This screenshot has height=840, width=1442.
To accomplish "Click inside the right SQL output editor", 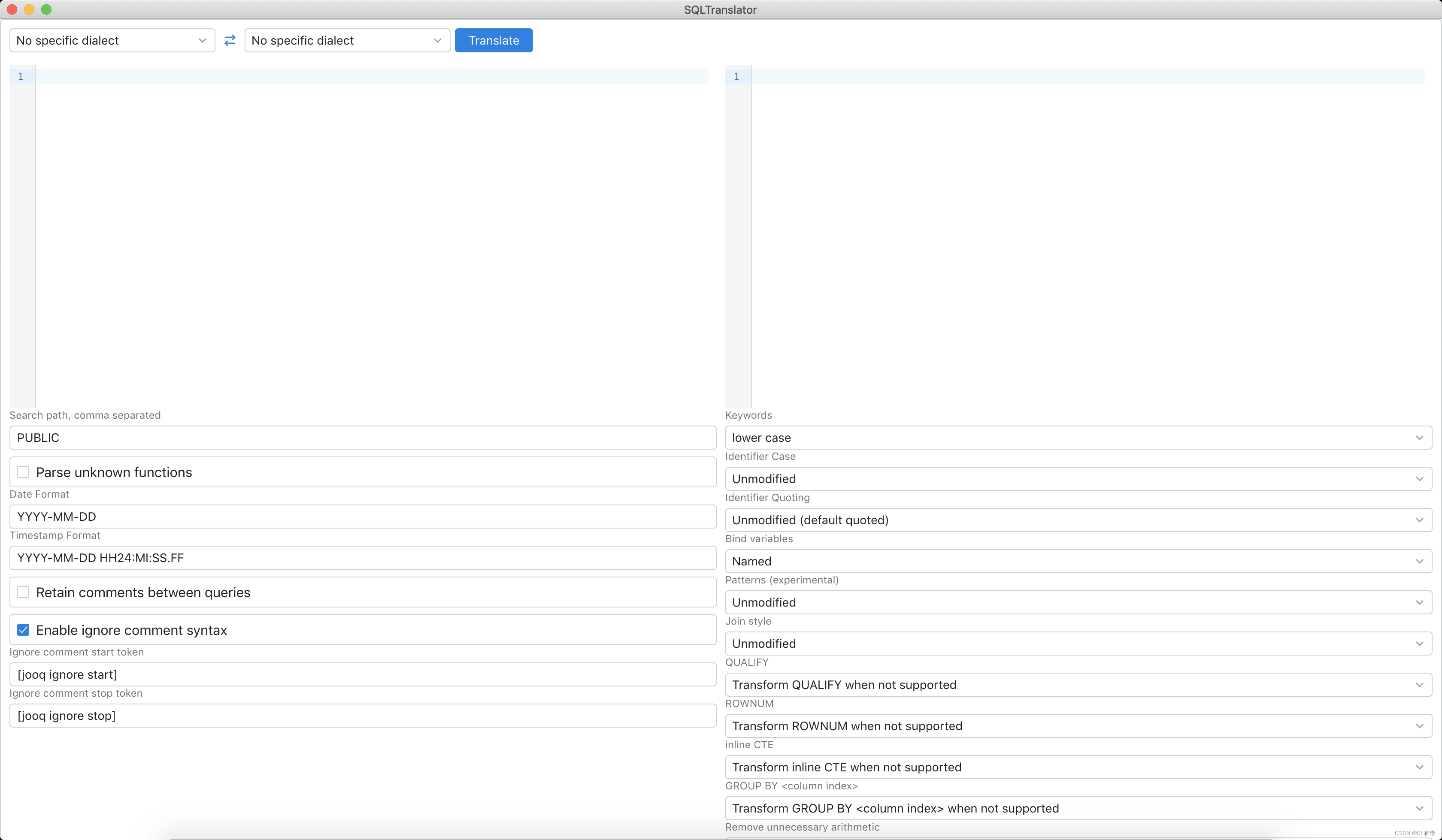I will 1088,237.
